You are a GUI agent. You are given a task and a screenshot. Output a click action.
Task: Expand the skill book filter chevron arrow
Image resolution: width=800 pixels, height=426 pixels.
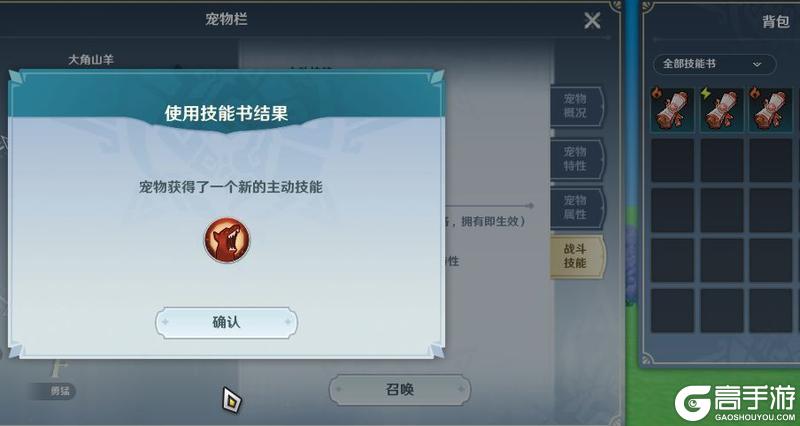click(757, 64)
